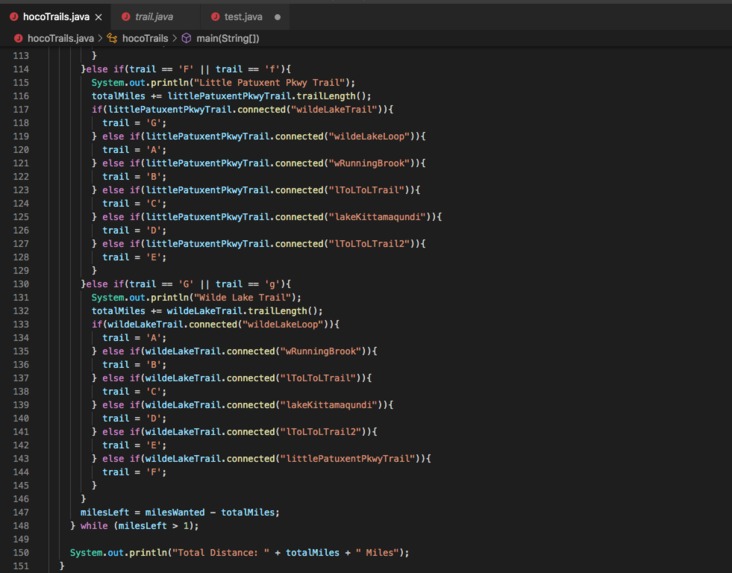Click "lakeKittamaqundi" string on line 125
Image resolution: width=732 pixels, height=573 pixels.
377,217
